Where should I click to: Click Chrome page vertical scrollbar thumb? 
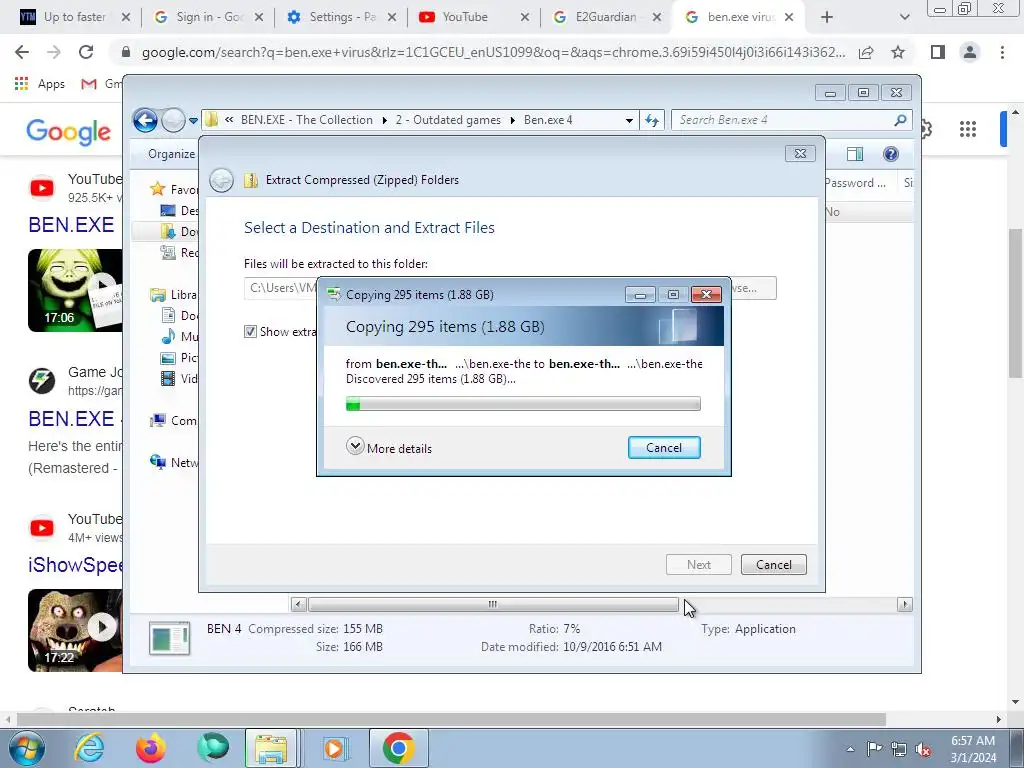(1015, 303)
